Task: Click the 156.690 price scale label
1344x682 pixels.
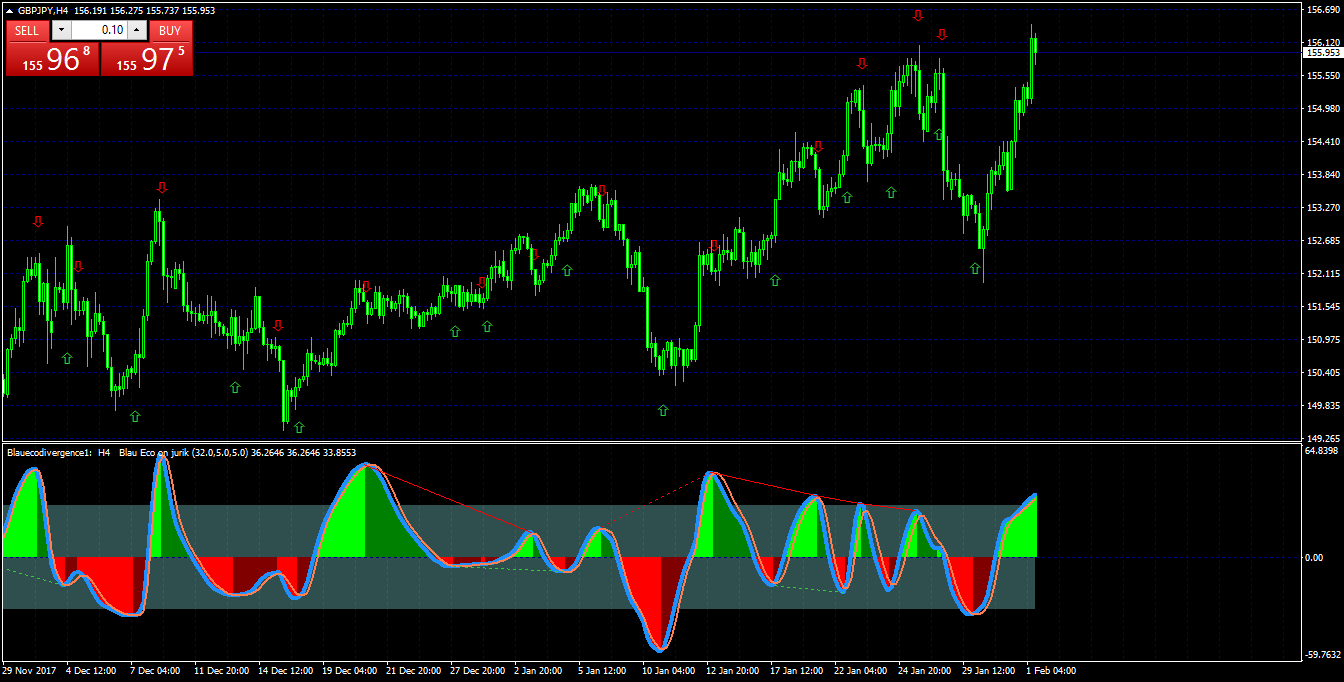Action: [x=1322, y=10]
